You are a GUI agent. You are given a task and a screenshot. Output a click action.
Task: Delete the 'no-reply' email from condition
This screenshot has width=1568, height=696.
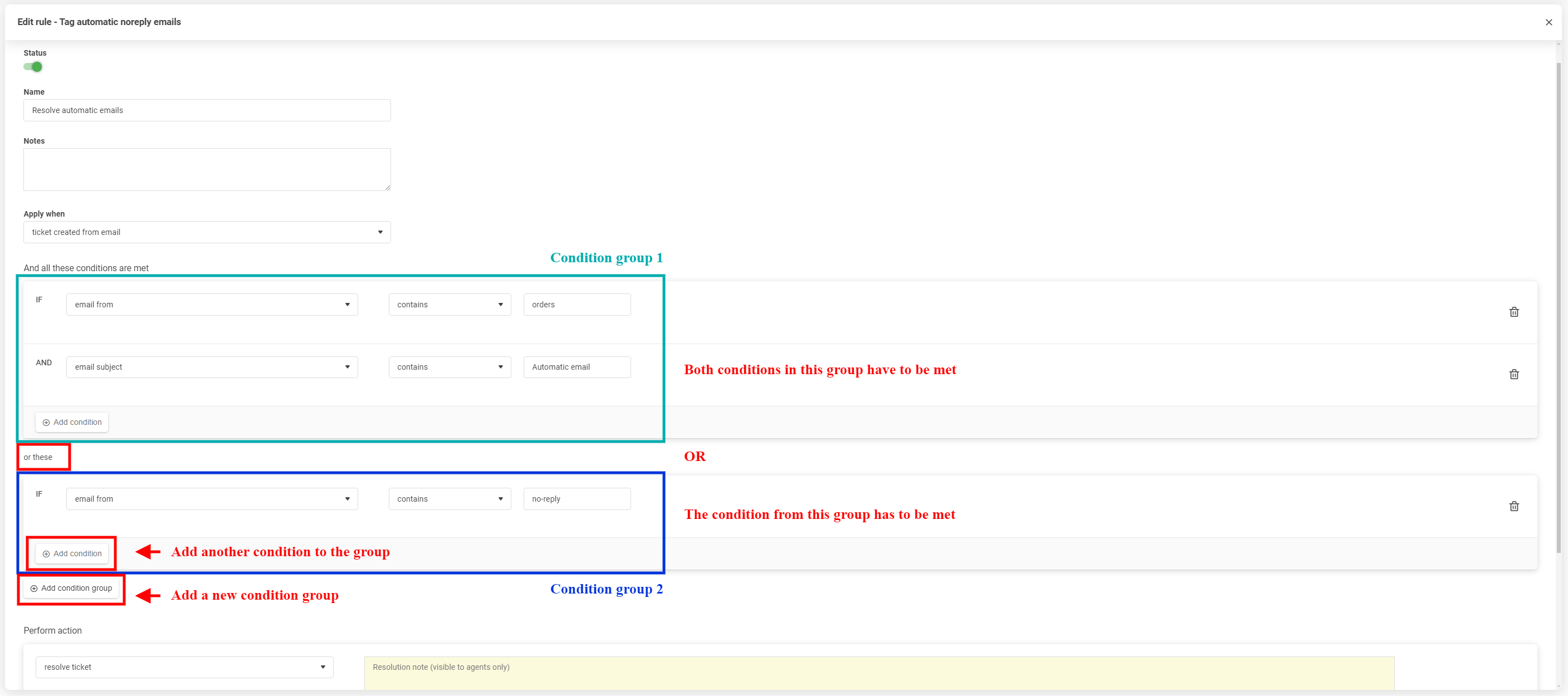click(x=1513, y=506)
